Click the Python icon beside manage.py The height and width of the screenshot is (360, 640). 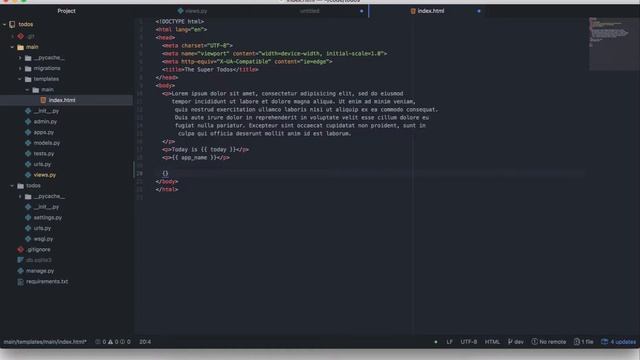pyautogui.click(x=20, y=271)
